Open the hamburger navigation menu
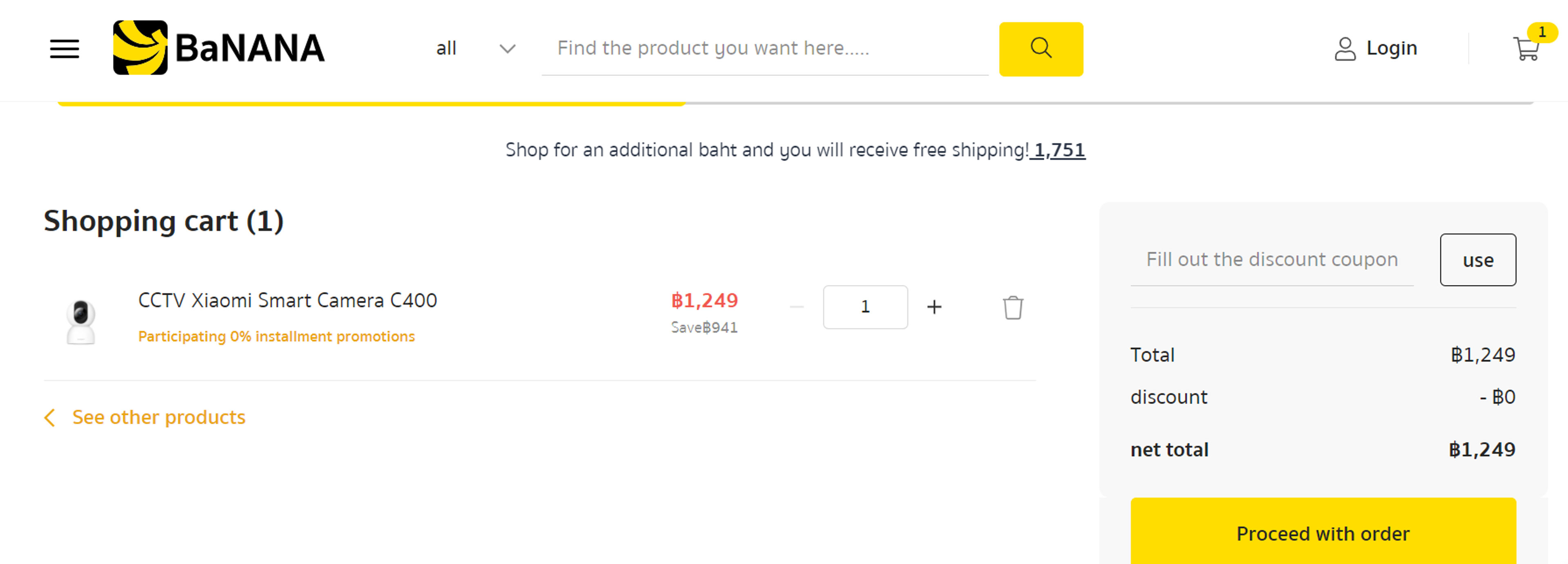This screenshot has width=1568, height=564. tap(65, 49)
